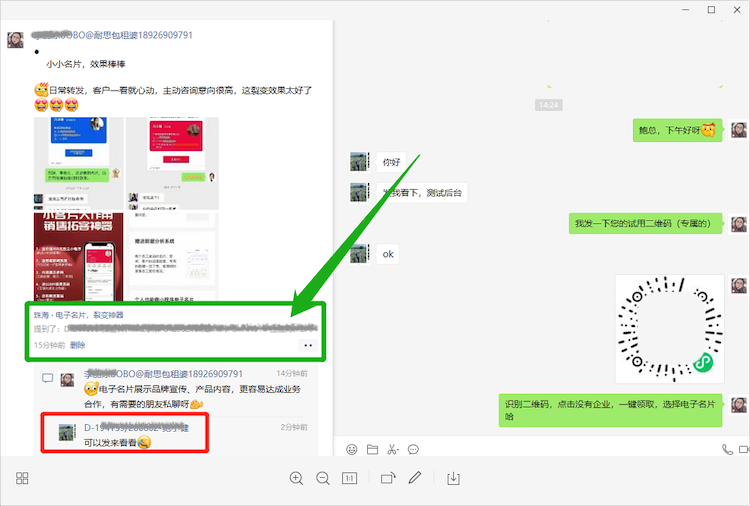Click the 2分钟前 comment timestamp

point(294,427)
